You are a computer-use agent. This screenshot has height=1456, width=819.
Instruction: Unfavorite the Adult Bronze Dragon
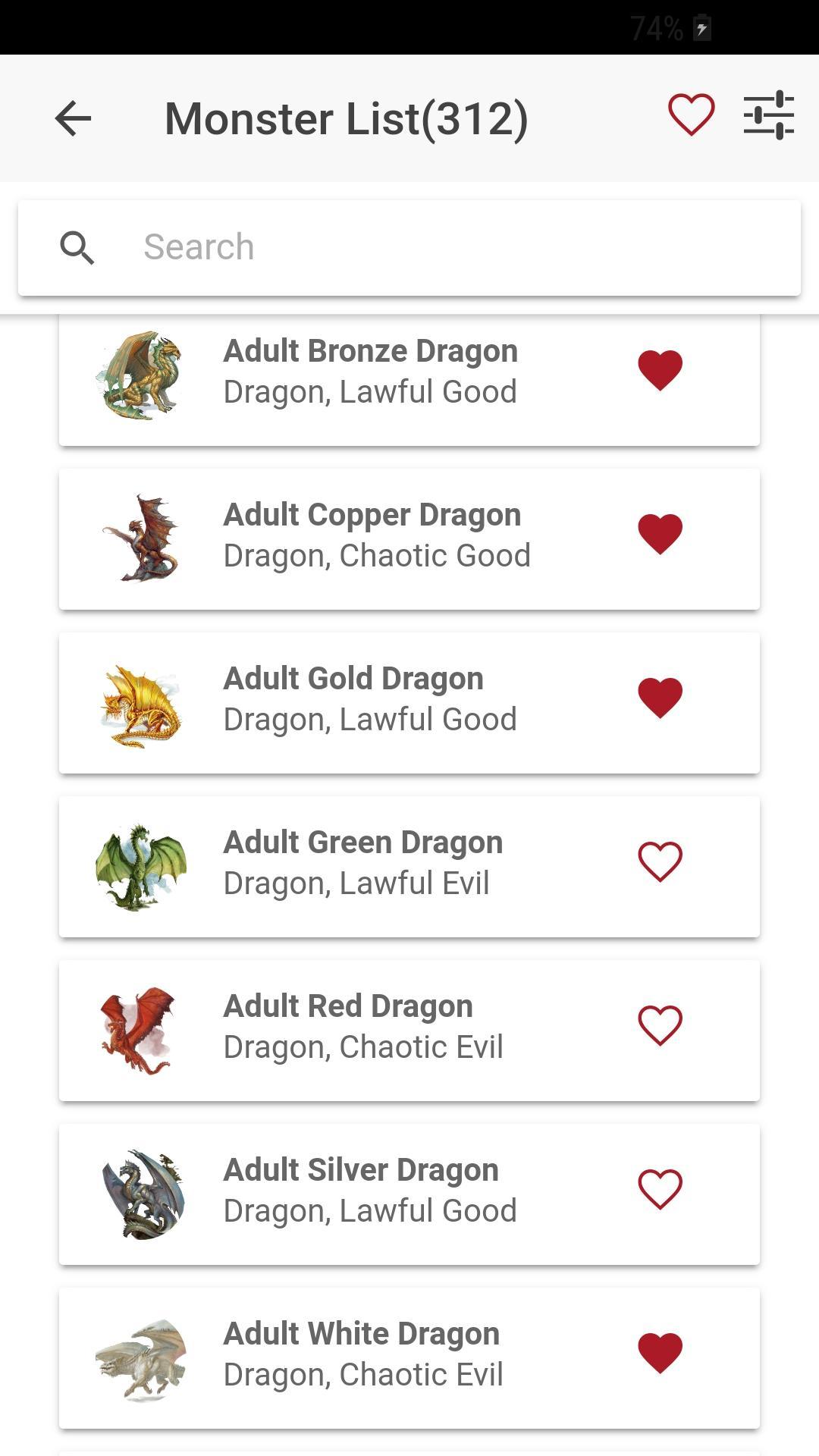click(660, 370)
